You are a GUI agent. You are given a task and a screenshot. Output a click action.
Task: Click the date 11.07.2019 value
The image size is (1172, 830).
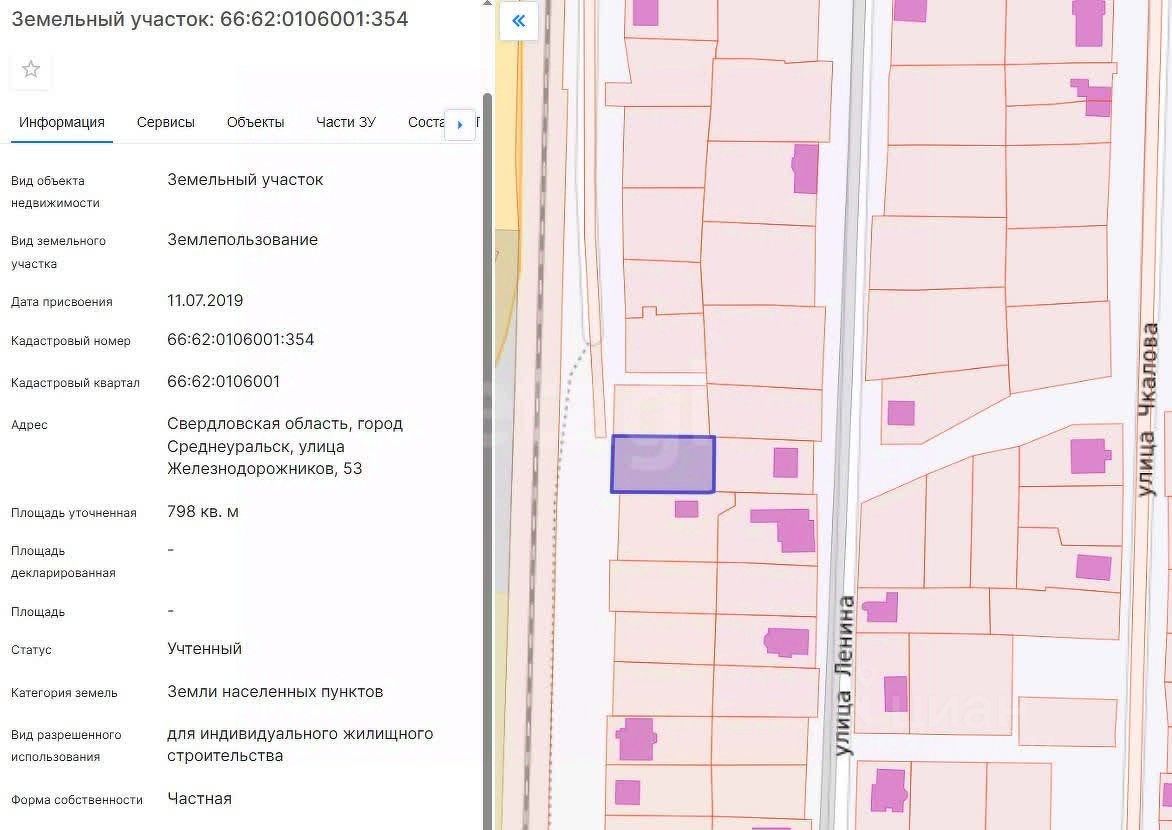(x=205, y=301)
